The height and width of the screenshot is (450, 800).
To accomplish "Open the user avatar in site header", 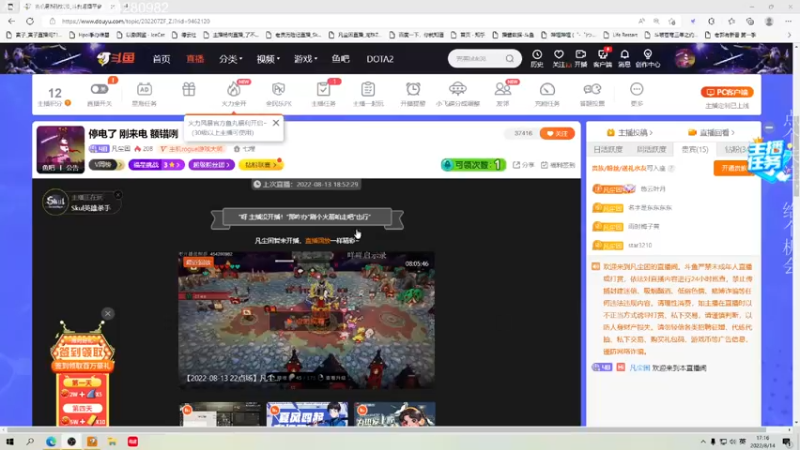I will (684, 59).
